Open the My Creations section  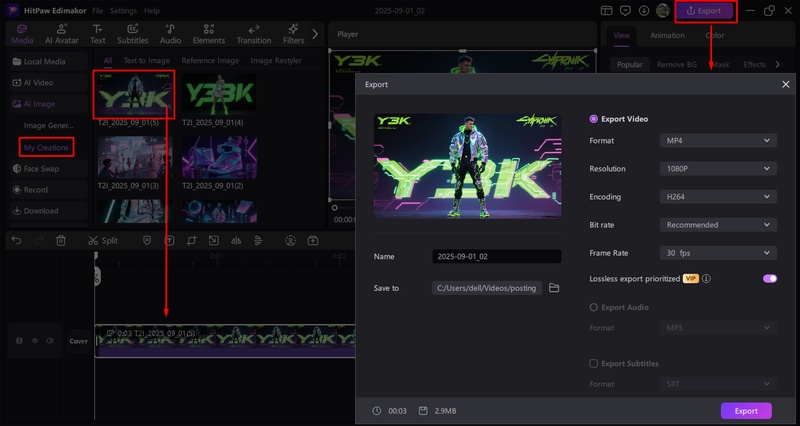tap(46, 147)
